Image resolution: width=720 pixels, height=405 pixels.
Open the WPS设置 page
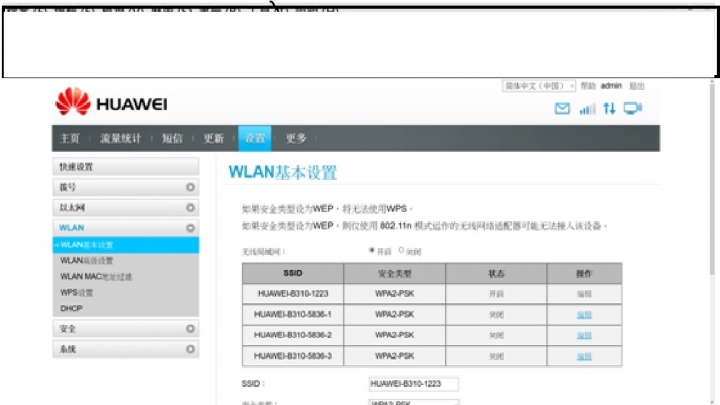(77, 292)
